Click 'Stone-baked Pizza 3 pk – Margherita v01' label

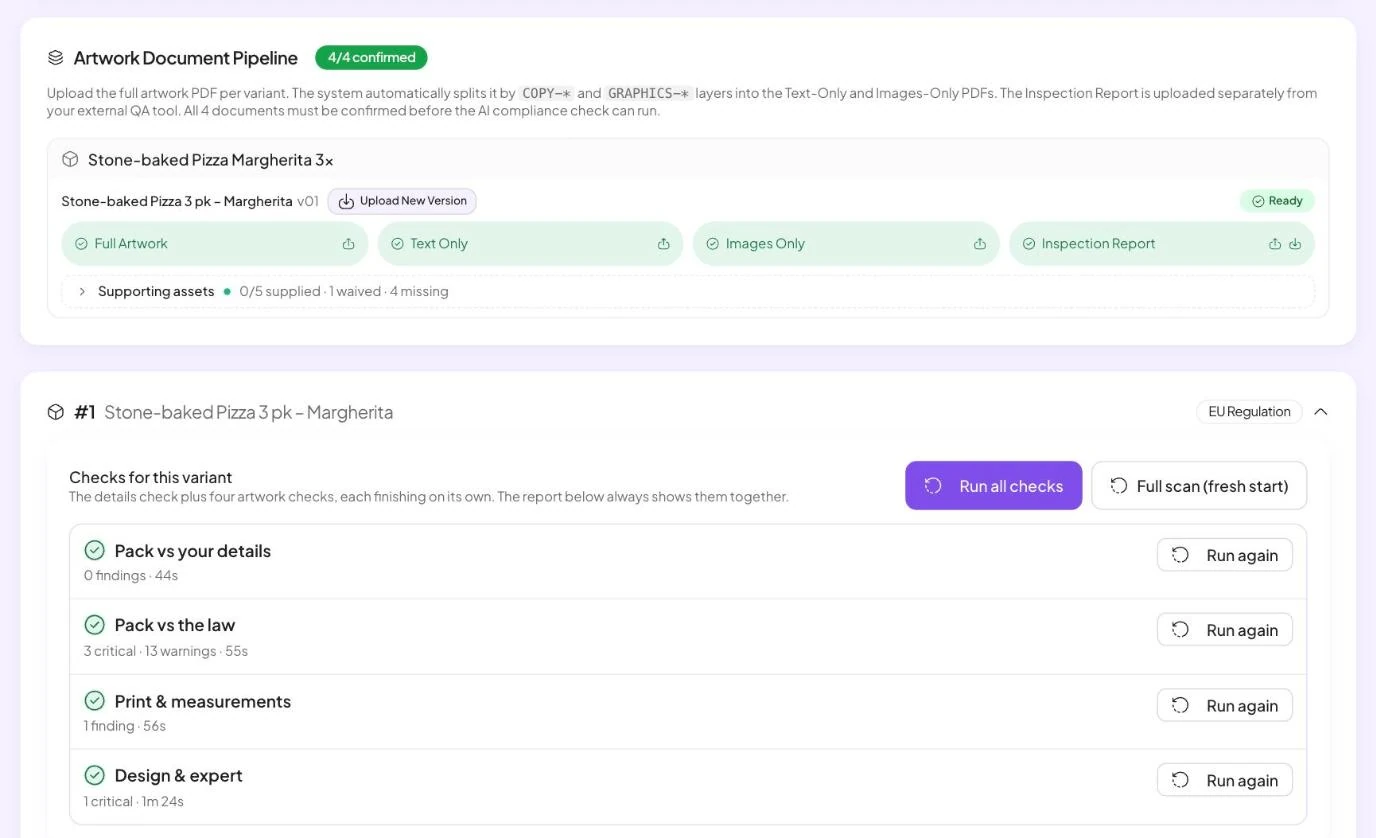tap(190, 201)
